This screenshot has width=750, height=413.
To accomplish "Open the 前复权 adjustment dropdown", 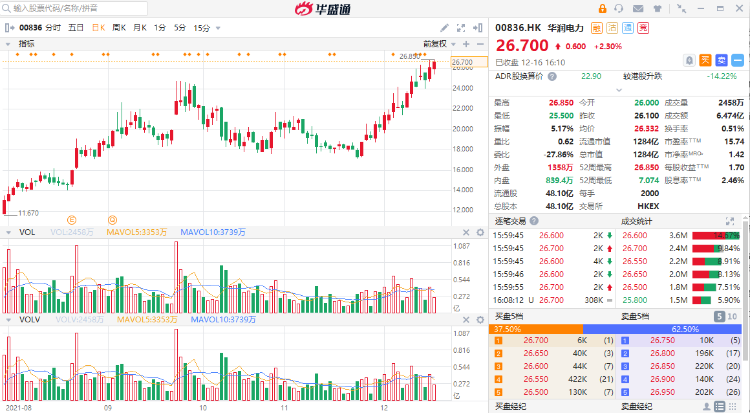I will [x=453, y=44].
